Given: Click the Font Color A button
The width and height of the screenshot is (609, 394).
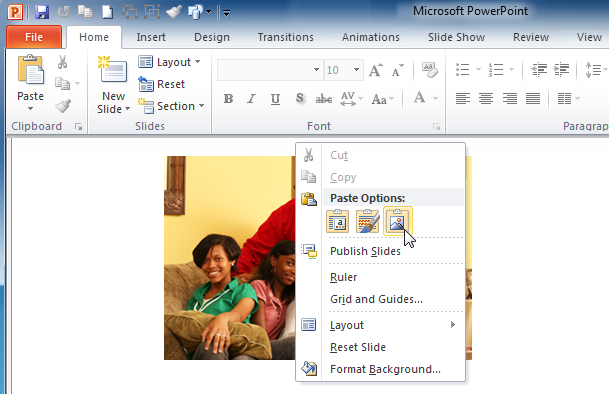Looking at the screenshot, I should (419, 98).
